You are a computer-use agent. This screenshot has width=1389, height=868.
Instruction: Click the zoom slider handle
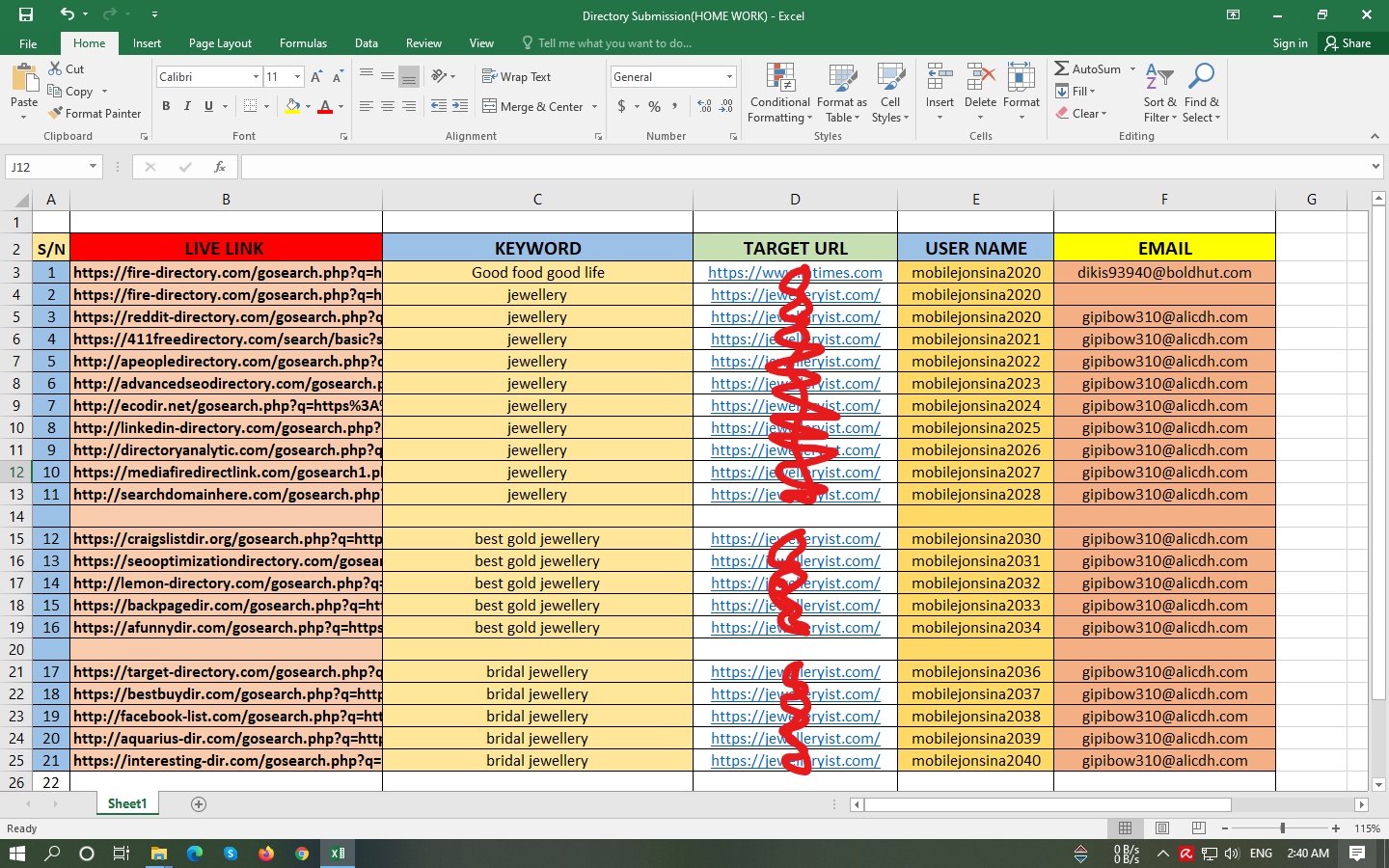[1282, 828]
